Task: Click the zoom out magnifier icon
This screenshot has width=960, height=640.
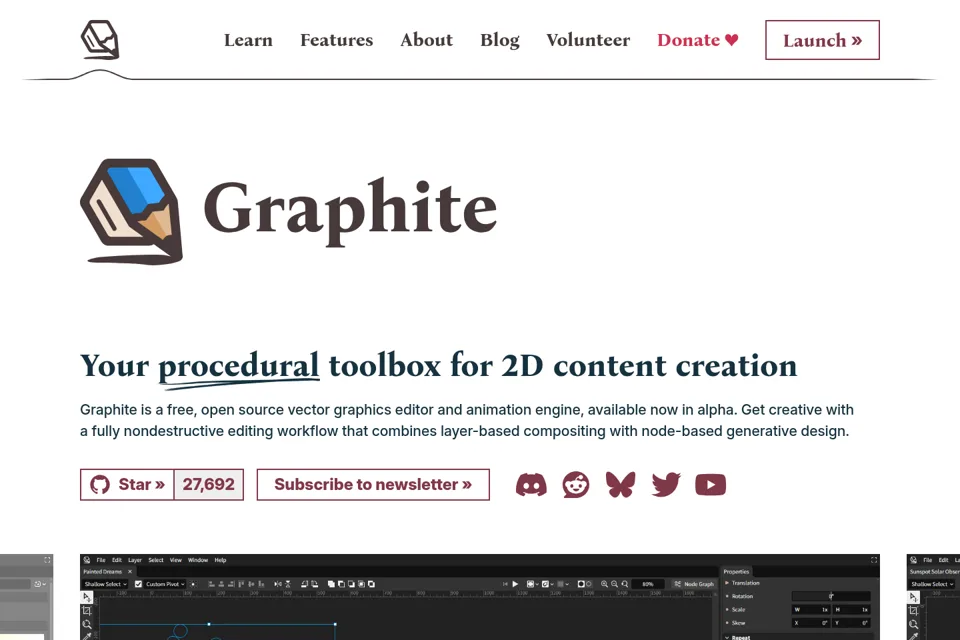Action: [614, 584]
